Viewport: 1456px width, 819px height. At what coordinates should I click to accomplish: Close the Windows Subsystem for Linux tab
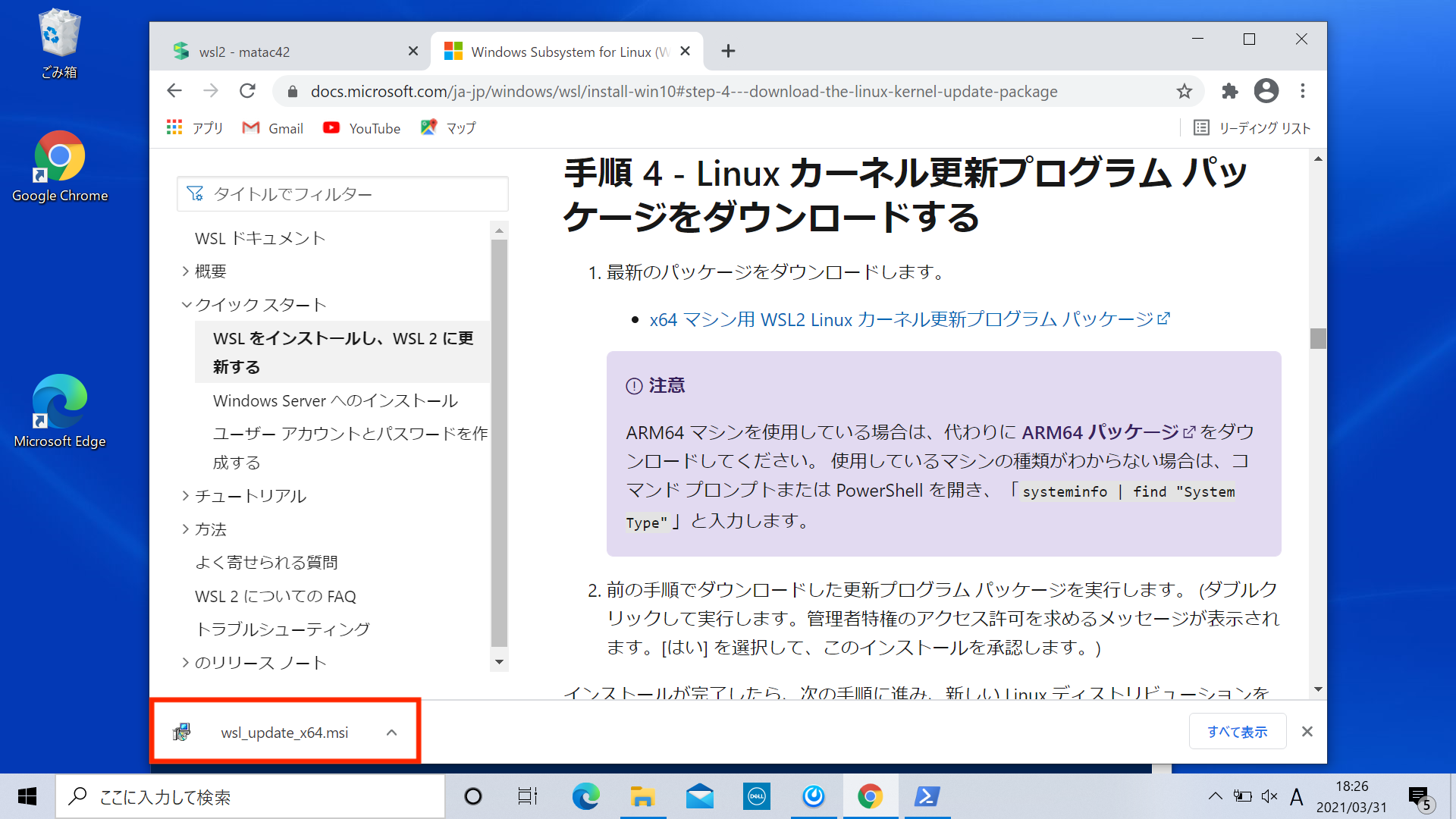[x=686, y=51]
